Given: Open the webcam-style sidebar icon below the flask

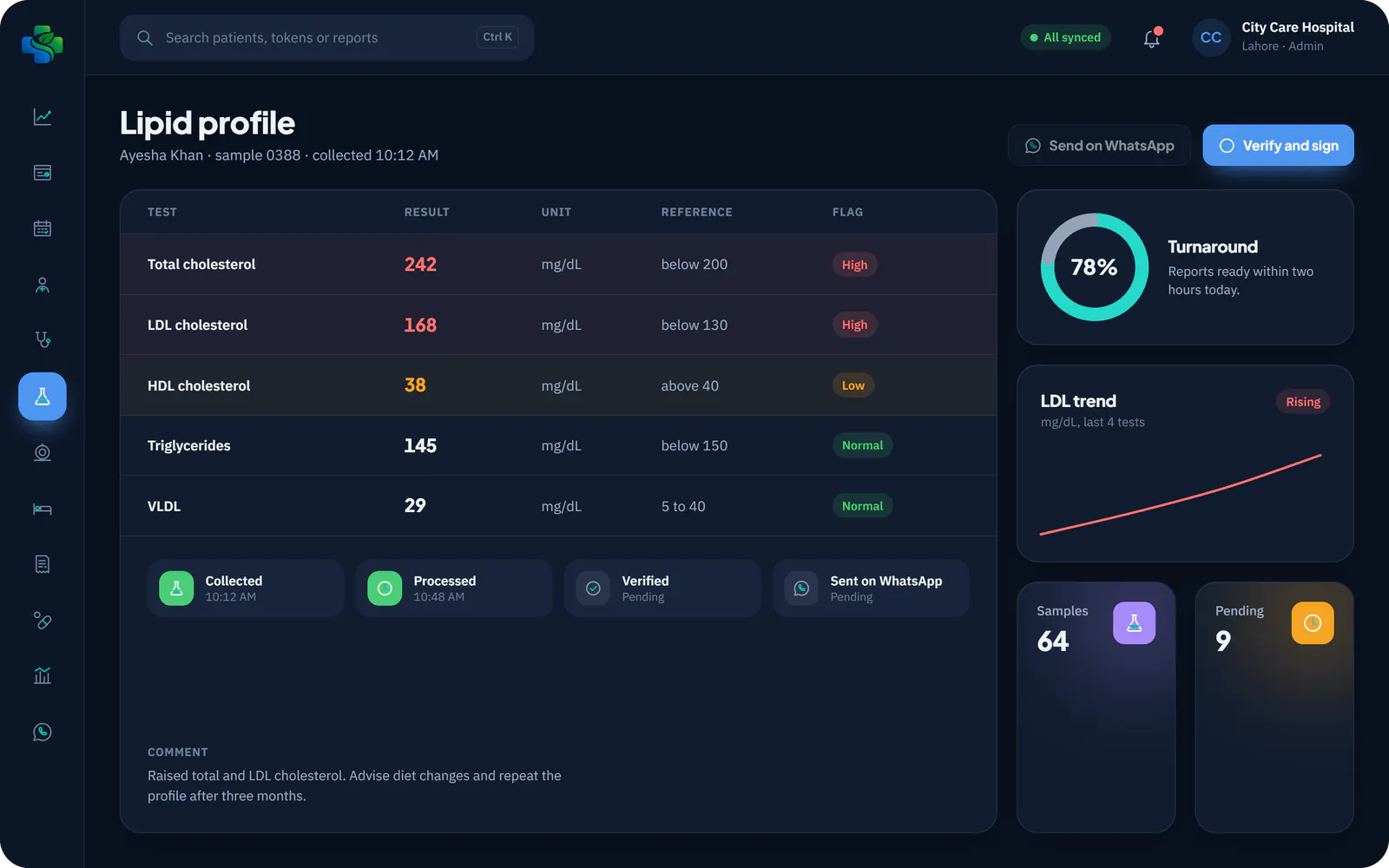Looking at the screenshot, I should pos(43,452).
